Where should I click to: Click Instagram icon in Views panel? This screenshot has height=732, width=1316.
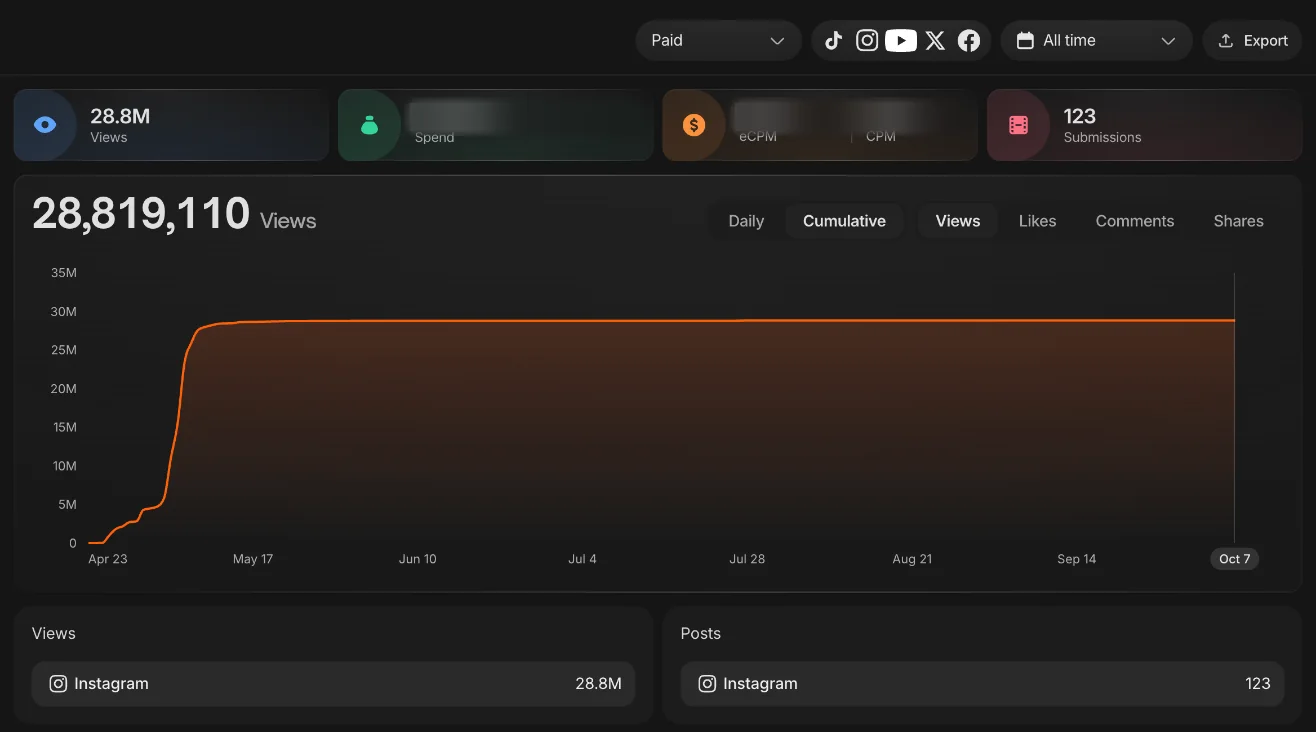(x=58, y=684)
